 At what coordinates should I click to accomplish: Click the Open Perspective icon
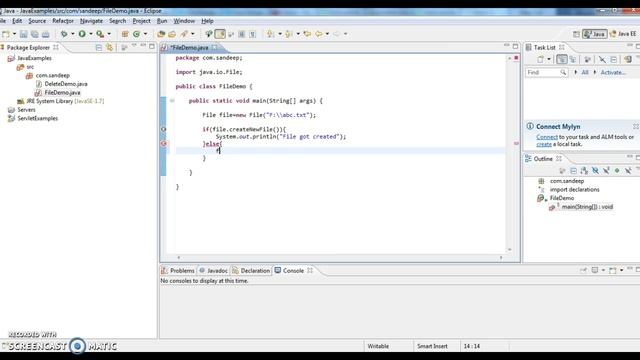point(576,34)
